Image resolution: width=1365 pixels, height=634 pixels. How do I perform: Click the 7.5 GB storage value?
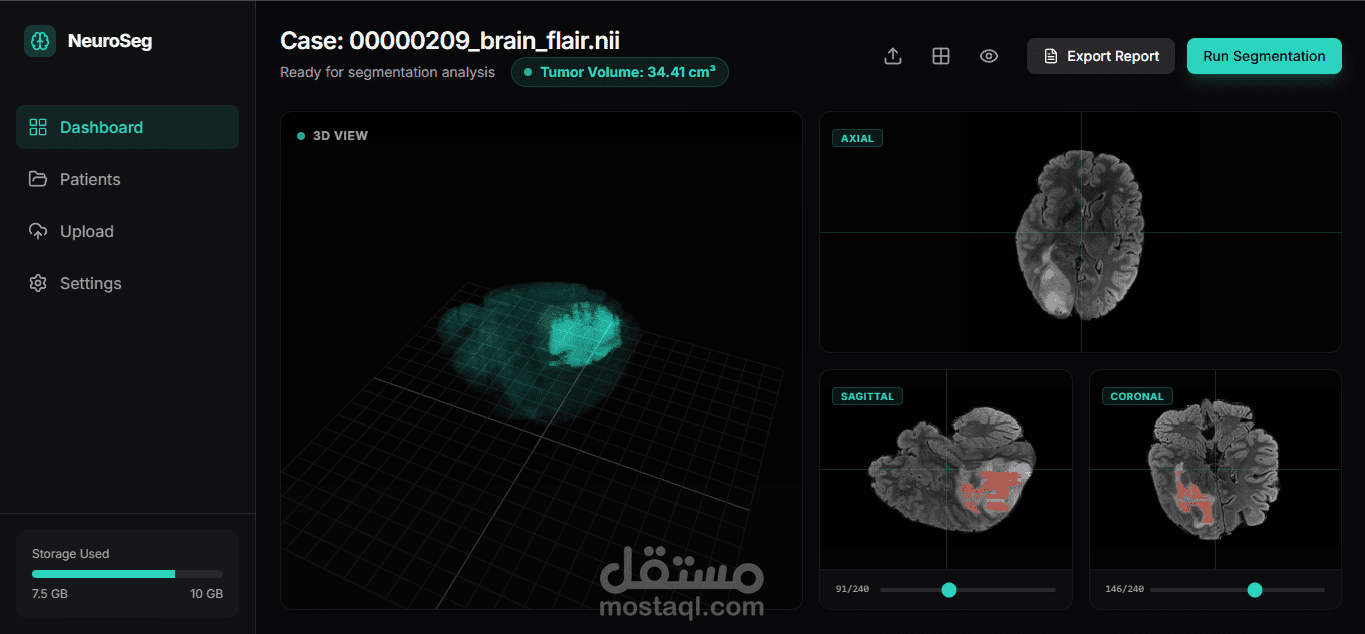[x=50, y=594]
